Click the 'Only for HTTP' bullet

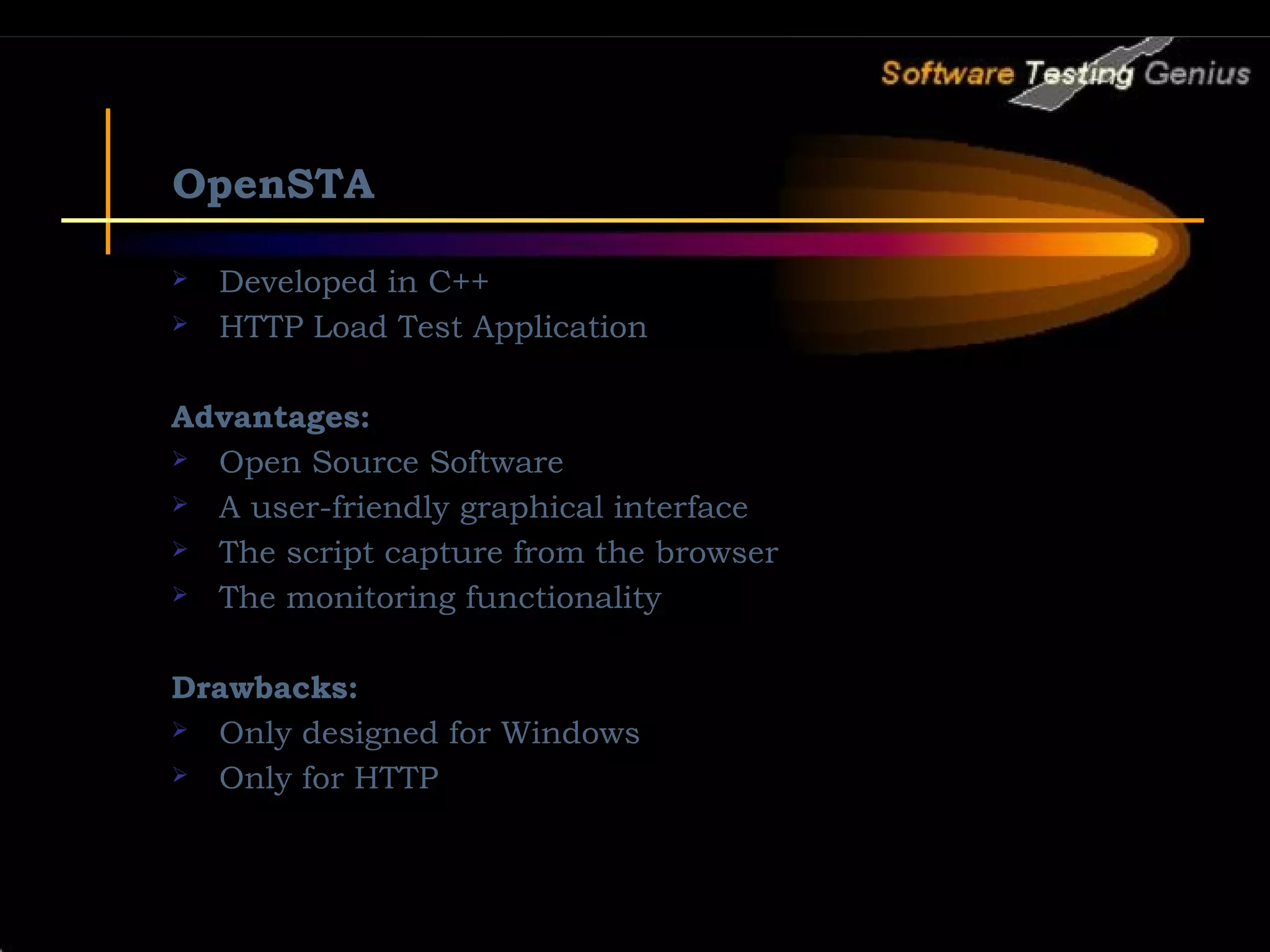[329, 779]
